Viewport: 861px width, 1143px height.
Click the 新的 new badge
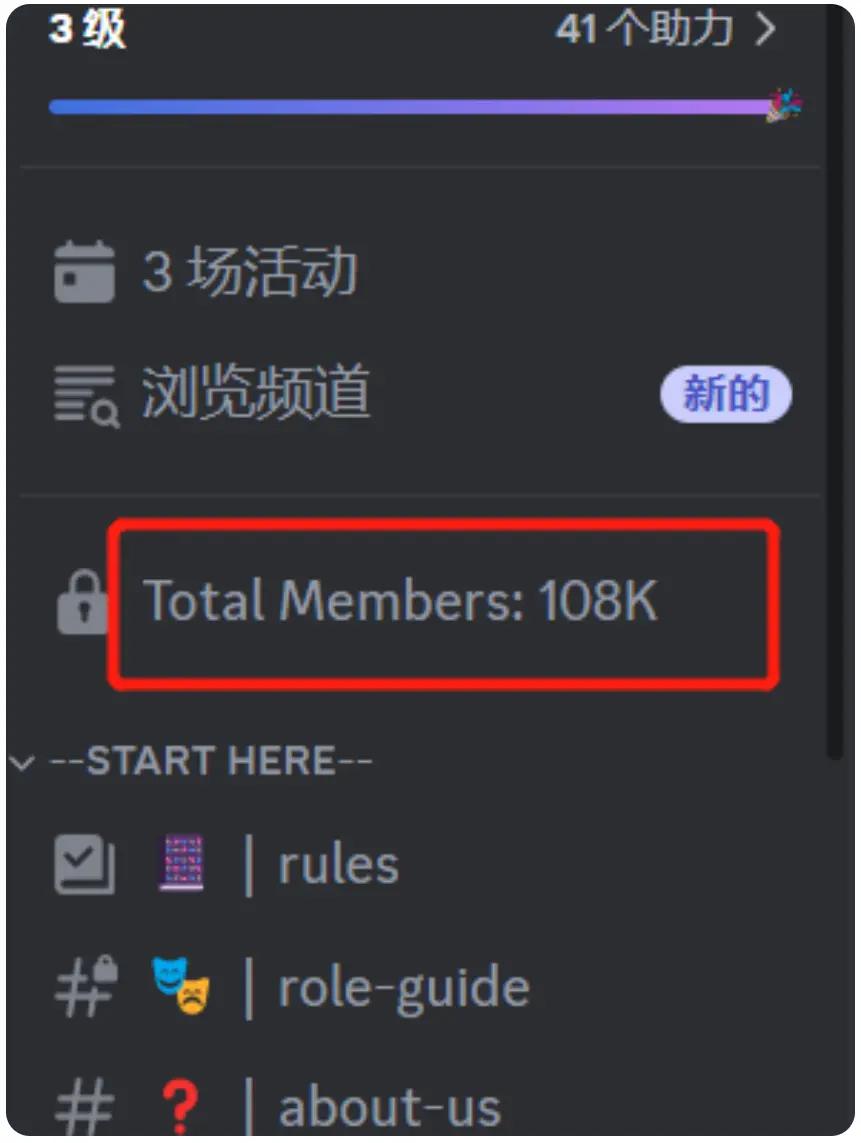725,394
